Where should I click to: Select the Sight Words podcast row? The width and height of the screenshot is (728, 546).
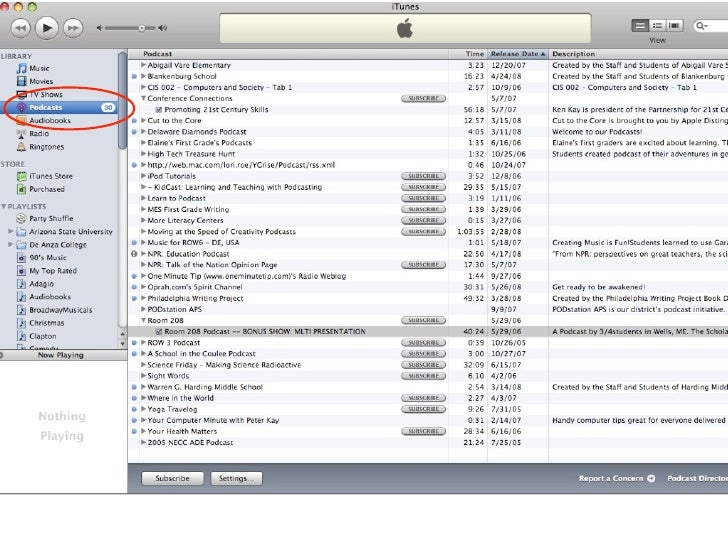428,376
